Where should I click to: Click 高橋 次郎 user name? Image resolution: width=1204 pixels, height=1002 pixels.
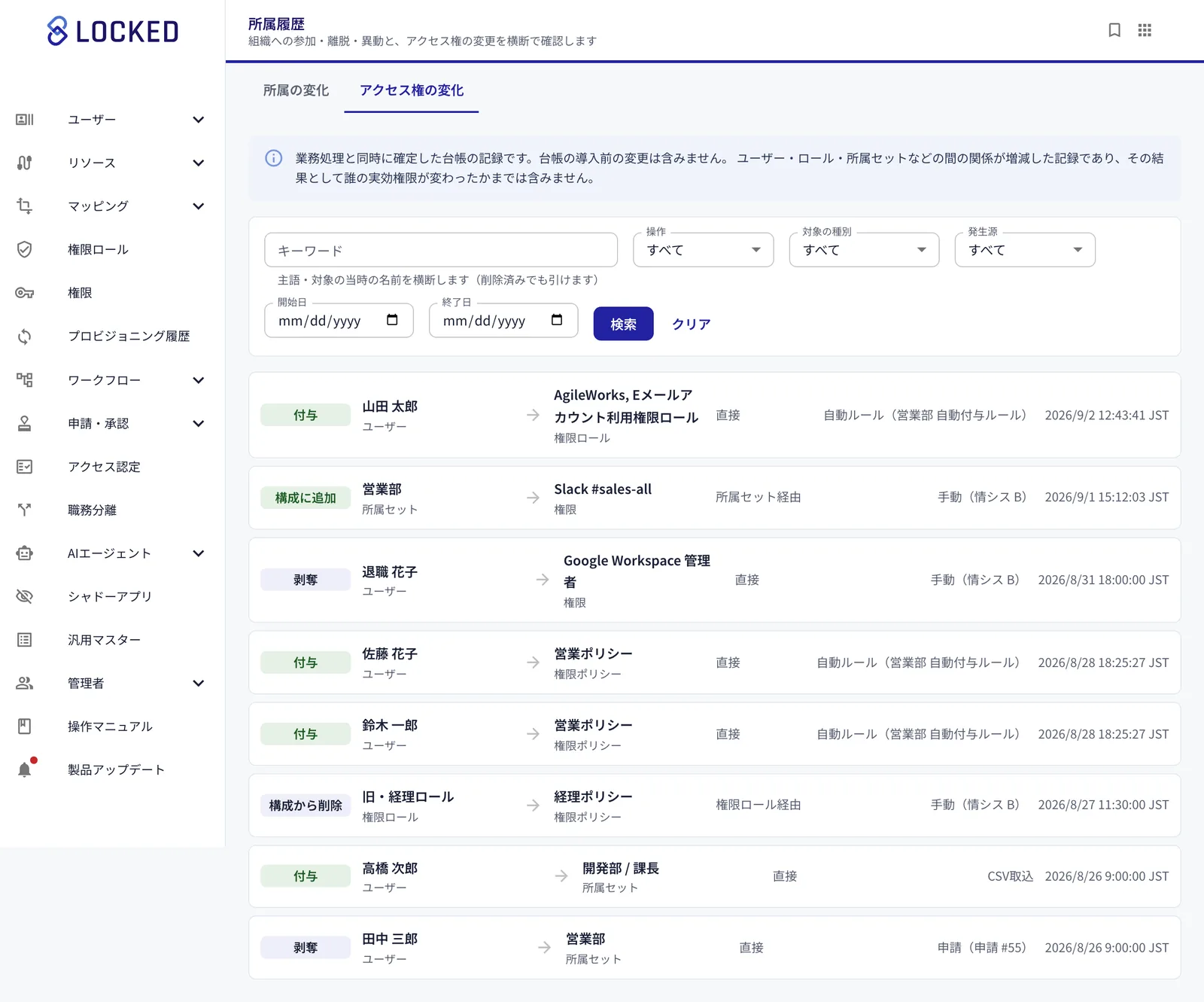pos(390,869)
